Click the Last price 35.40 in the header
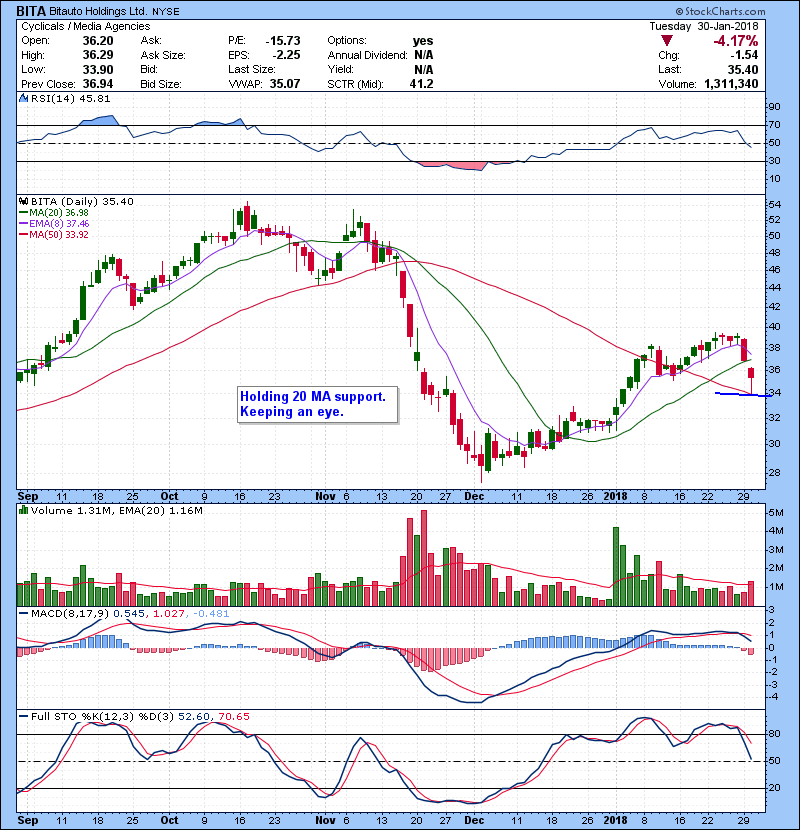This screenshot has width=800, height=830. coord(743,69)
